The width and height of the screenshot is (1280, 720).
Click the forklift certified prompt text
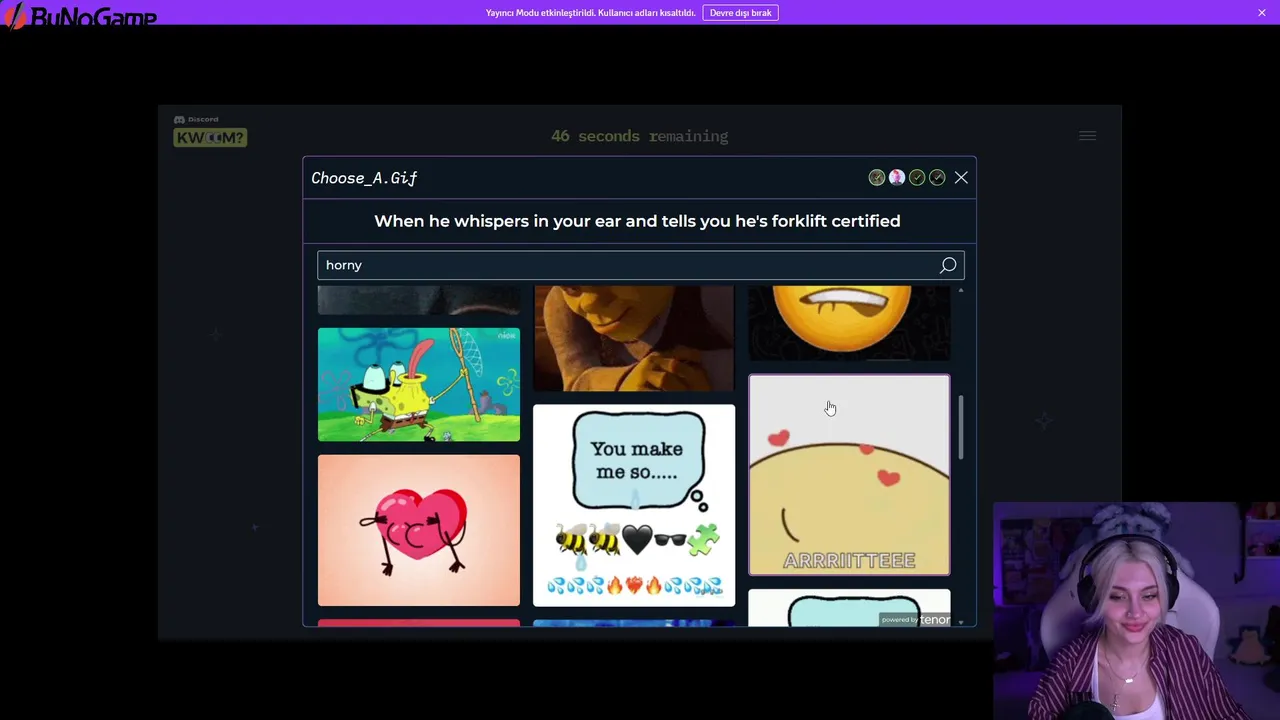click(637, 221)
